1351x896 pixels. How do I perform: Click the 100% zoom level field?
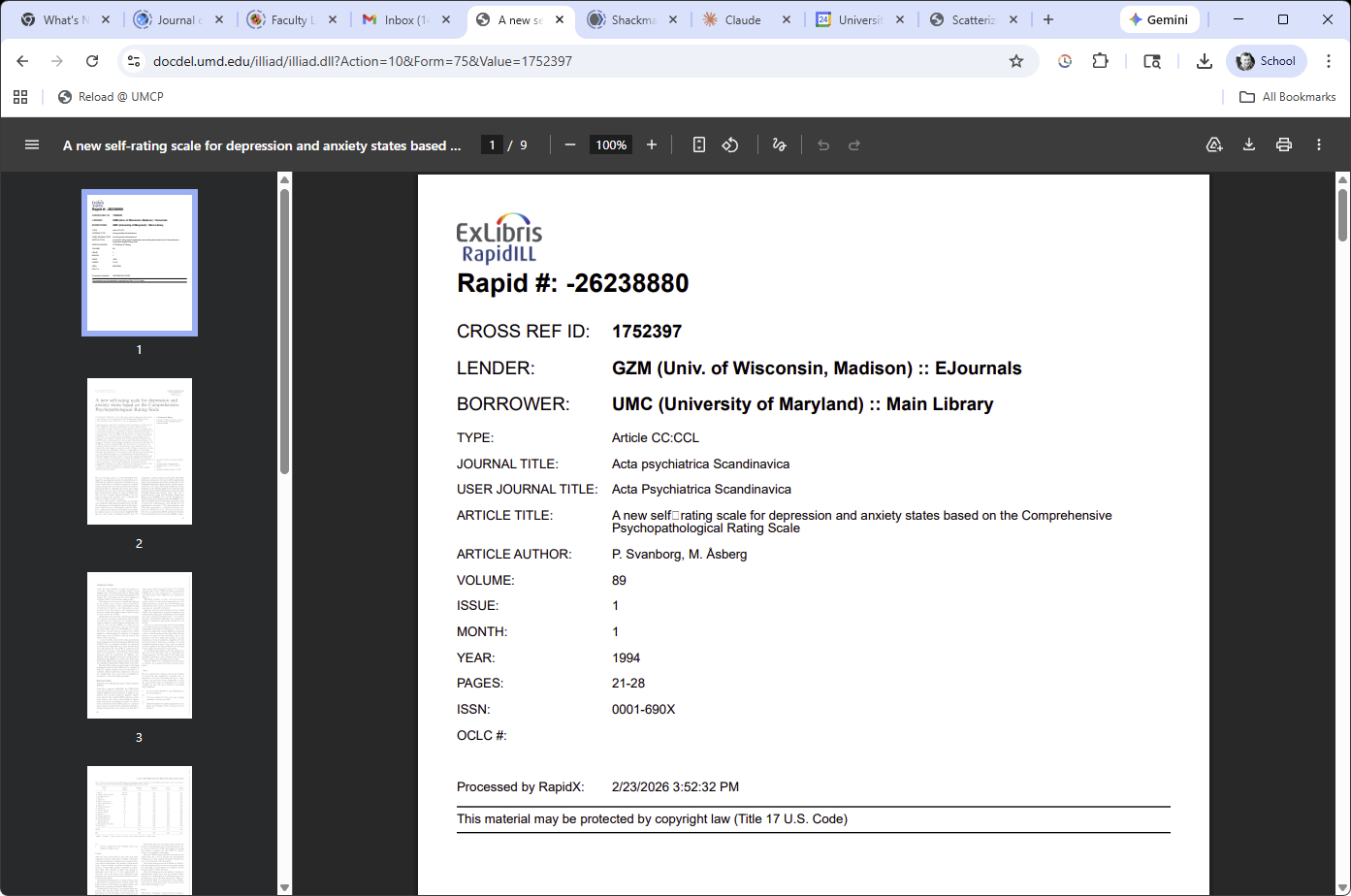pyautogui.click(x=611, y=144)
